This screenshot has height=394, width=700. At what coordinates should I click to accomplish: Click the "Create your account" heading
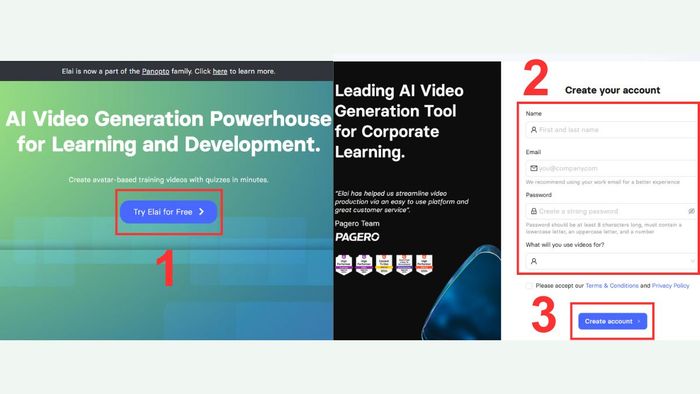(x=612, y=90)
